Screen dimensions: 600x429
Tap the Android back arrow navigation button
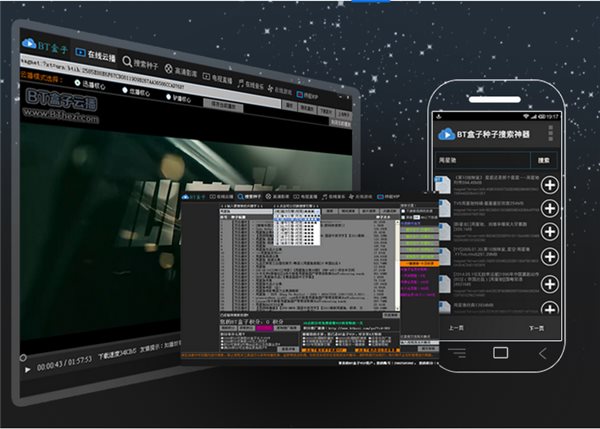pos(543,353)
